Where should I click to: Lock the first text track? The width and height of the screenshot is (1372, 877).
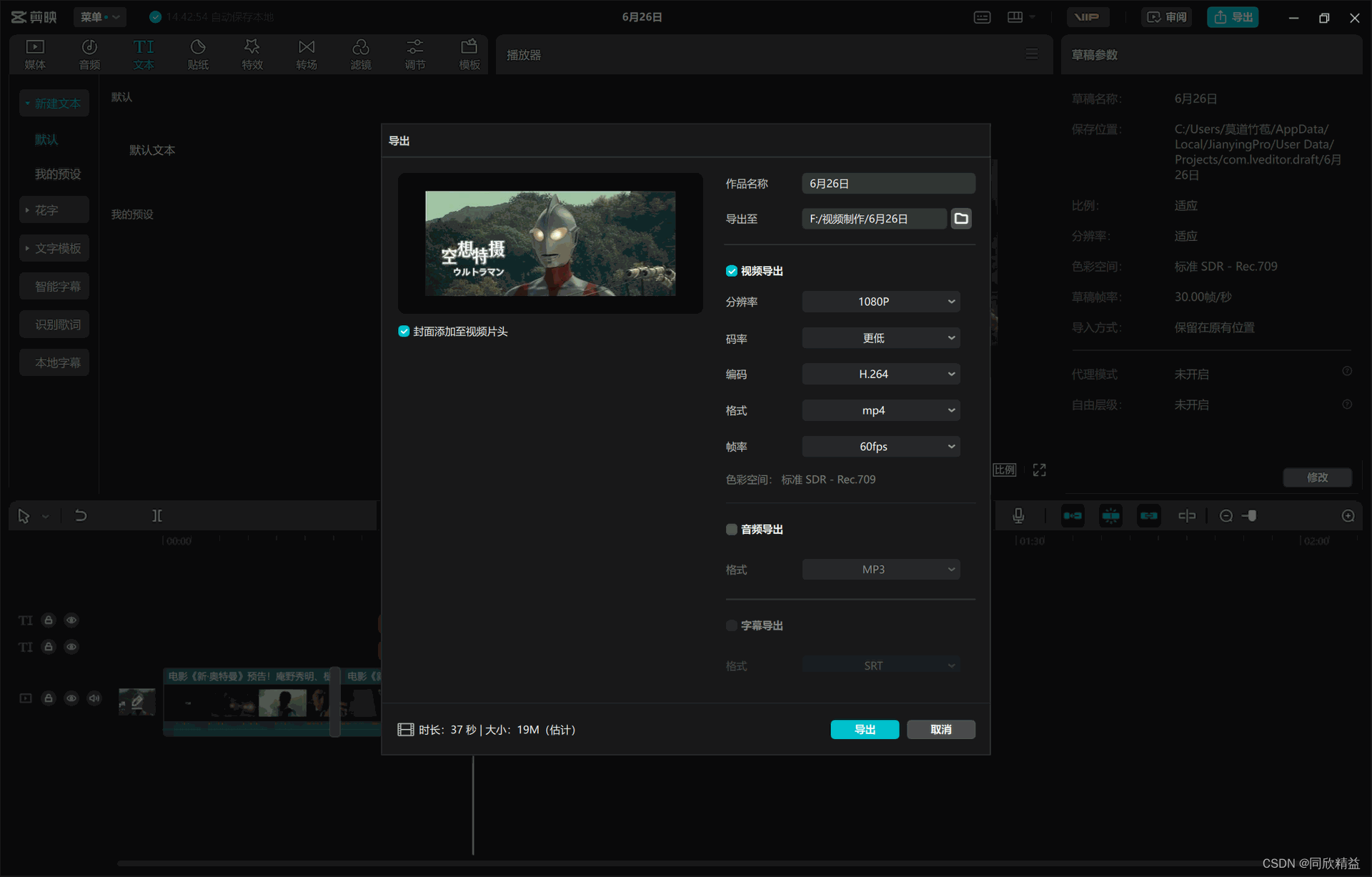(x=49, y=620)
